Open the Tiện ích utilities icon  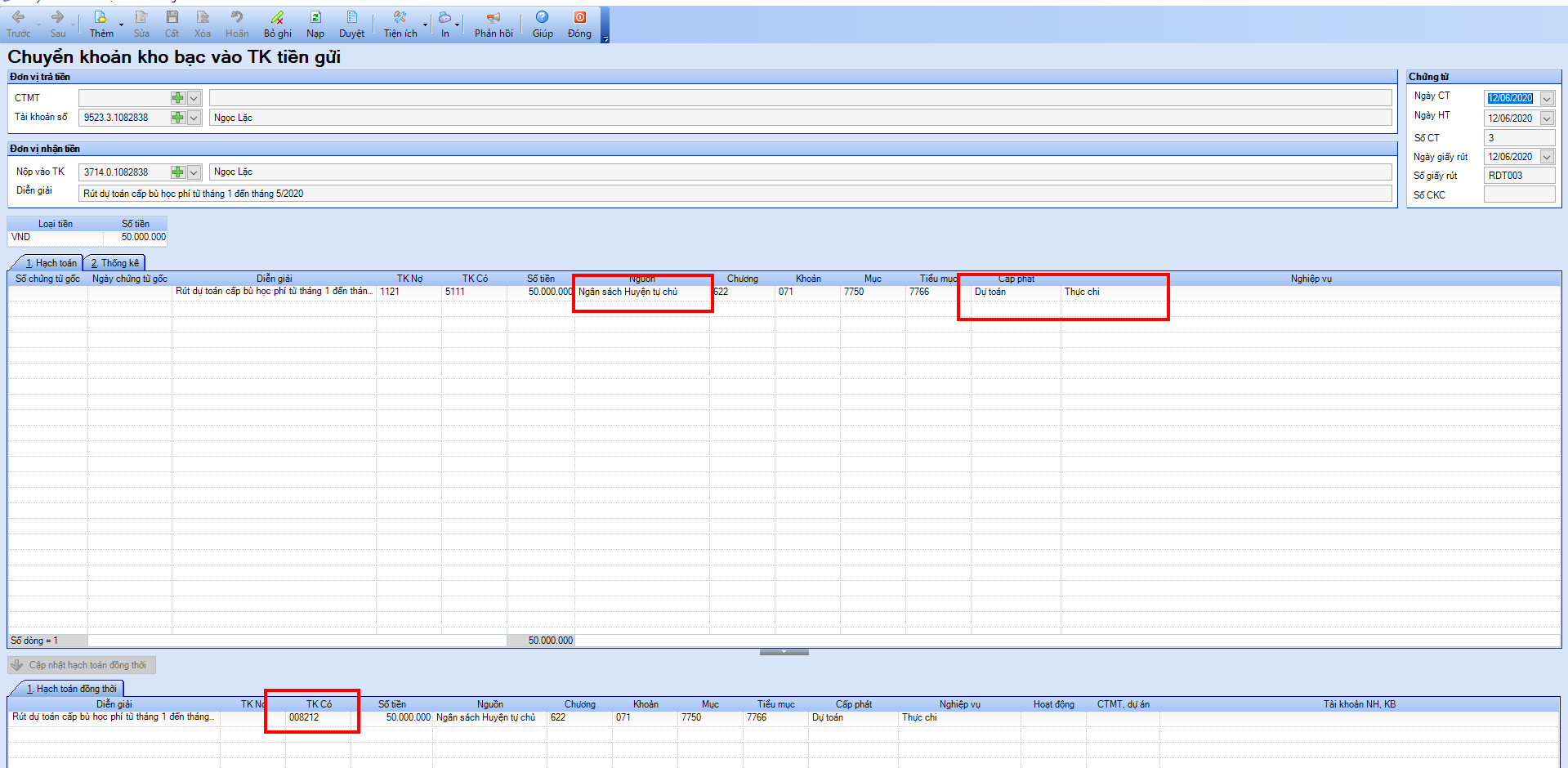pos(400,18)
